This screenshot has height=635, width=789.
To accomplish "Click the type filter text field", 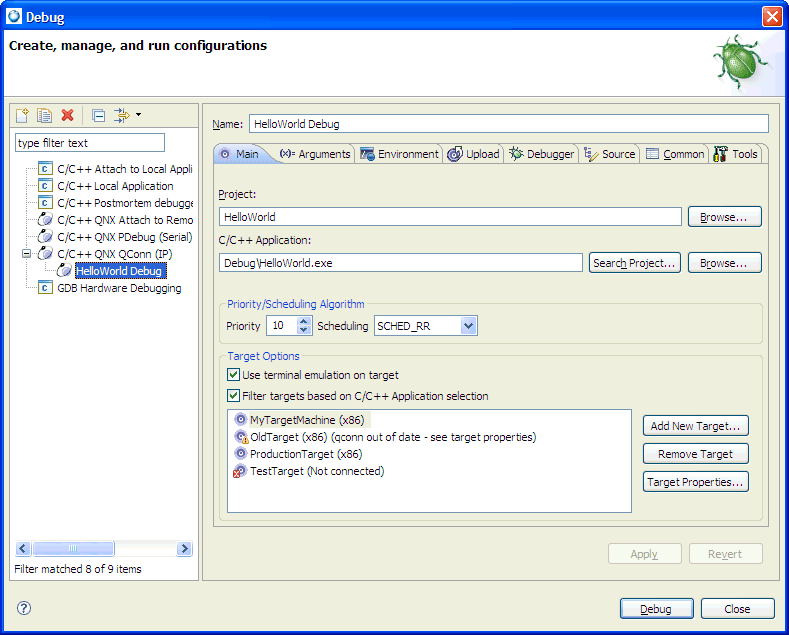I will point(89,143).
